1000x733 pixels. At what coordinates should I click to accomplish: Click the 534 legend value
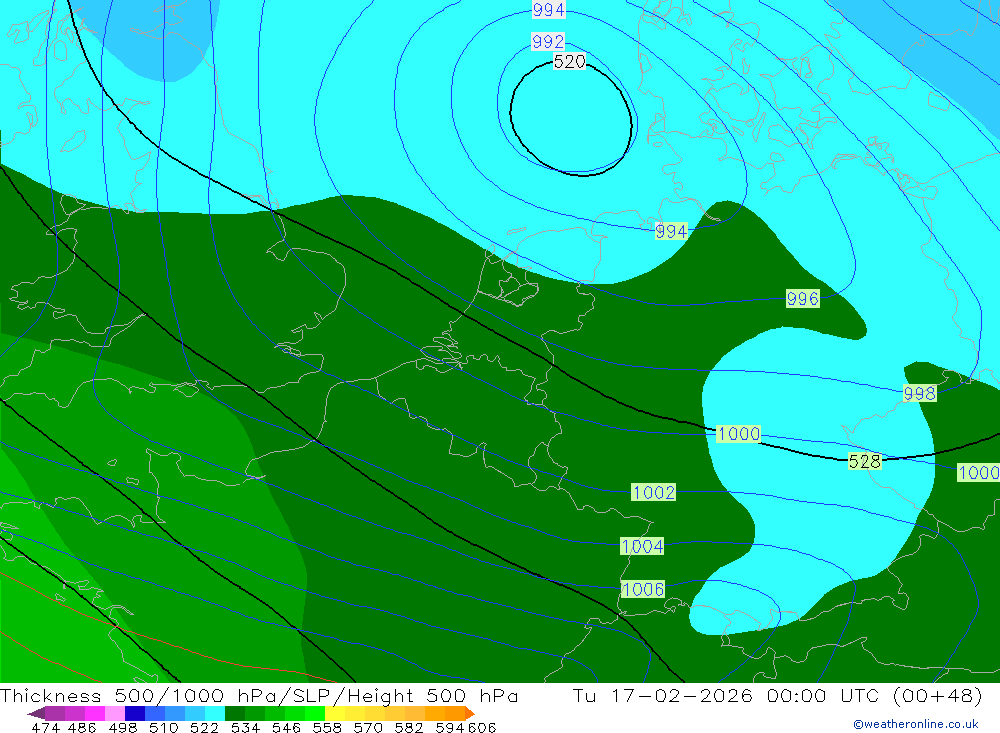[x=245, y=727]
